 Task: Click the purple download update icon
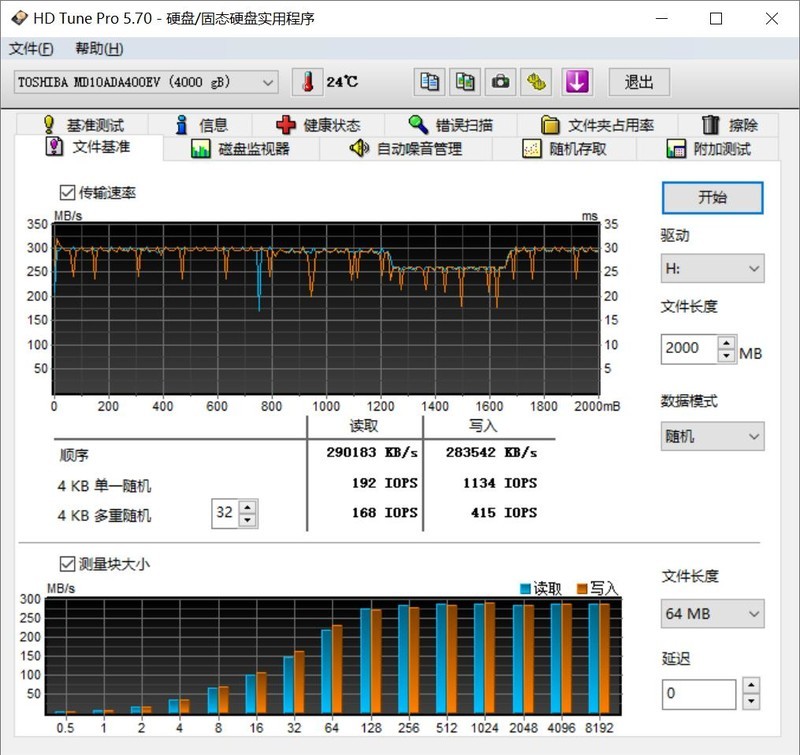tap(577, 82)
